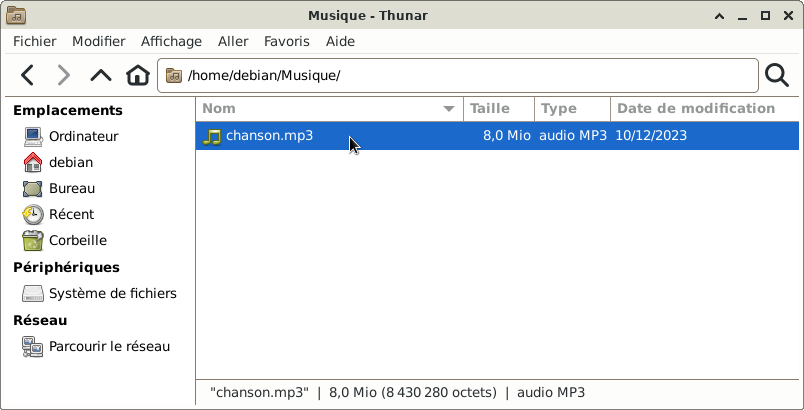Image resolution: width=804 pixels, height=410 pixels.
Task: Click the Musique folder icon in title bar
Action: pos(16,16)
